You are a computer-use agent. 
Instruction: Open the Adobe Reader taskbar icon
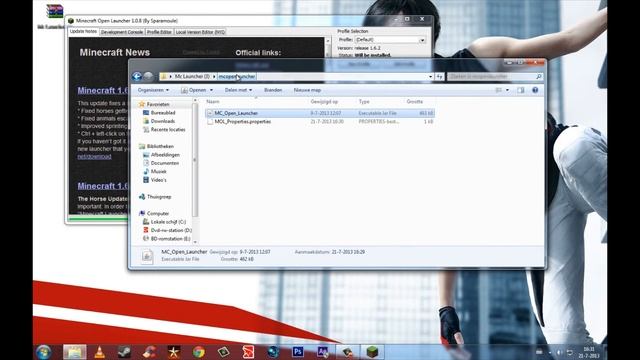pos(248,352)
